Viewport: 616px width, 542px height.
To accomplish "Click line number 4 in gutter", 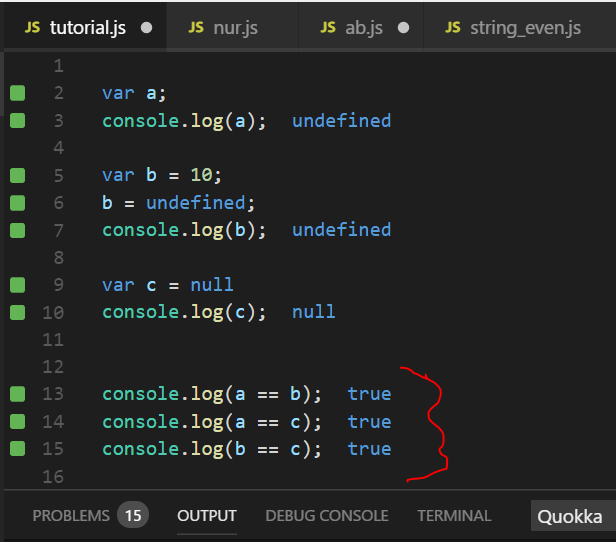I will [x=59, y=148].
